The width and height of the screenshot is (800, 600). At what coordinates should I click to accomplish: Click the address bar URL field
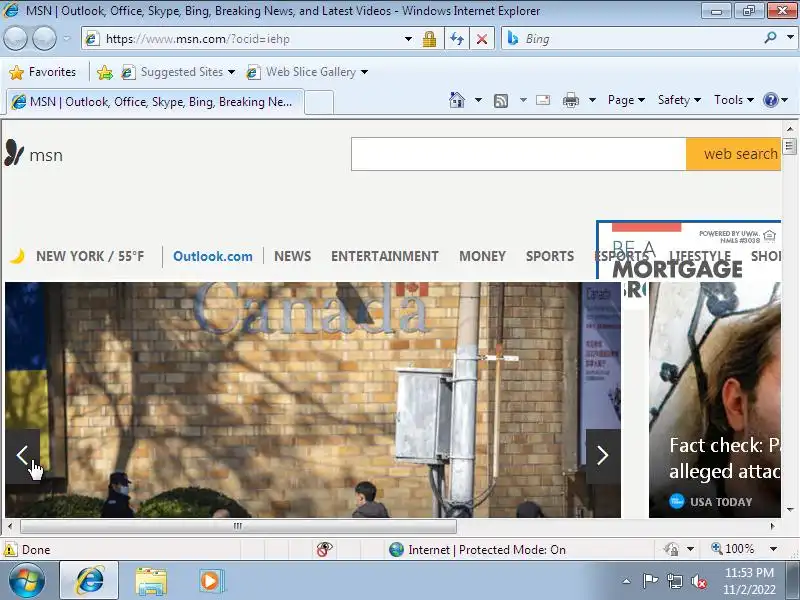tap(243, 39)
